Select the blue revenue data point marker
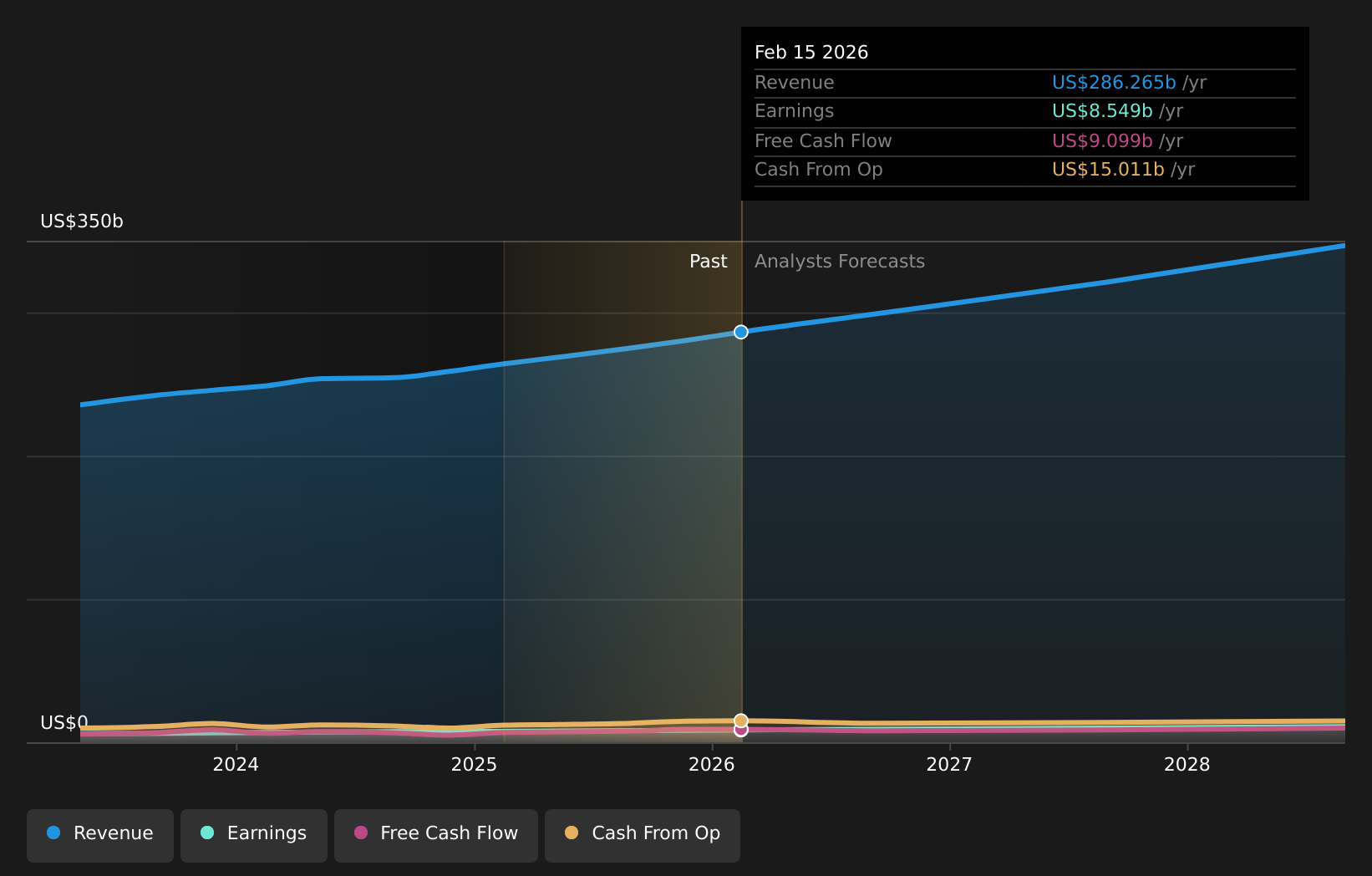 click(740, 332)
